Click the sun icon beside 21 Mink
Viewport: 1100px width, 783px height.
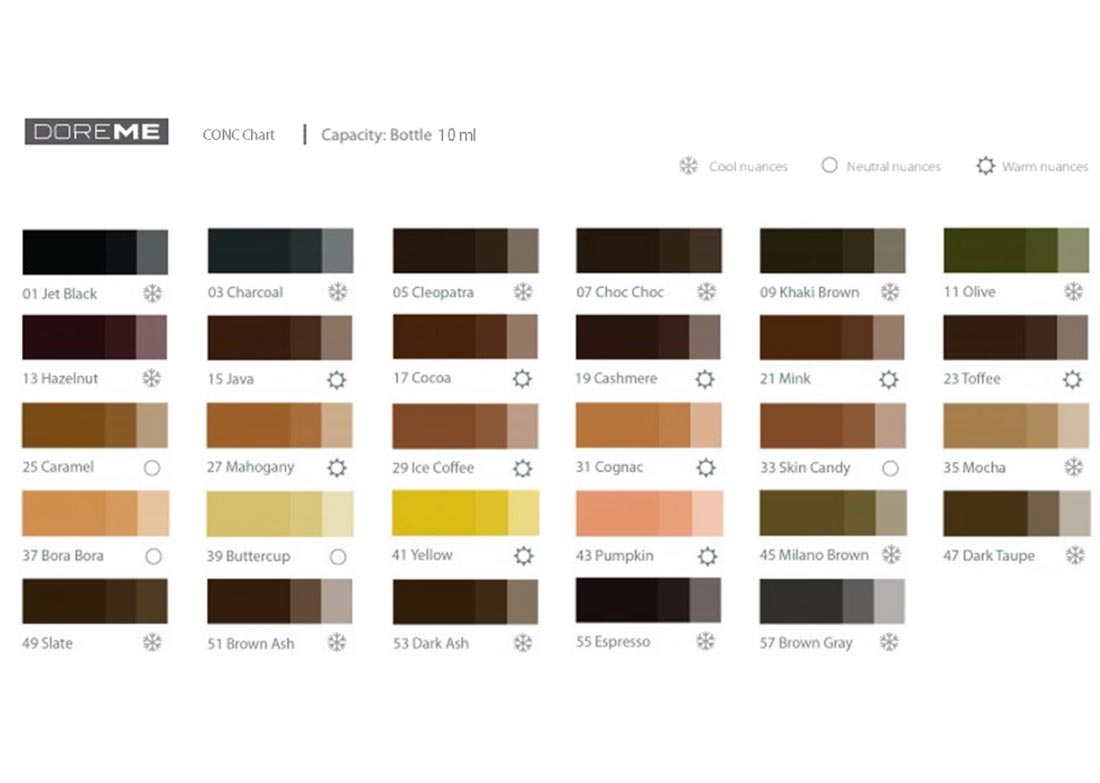click(889, 380)
